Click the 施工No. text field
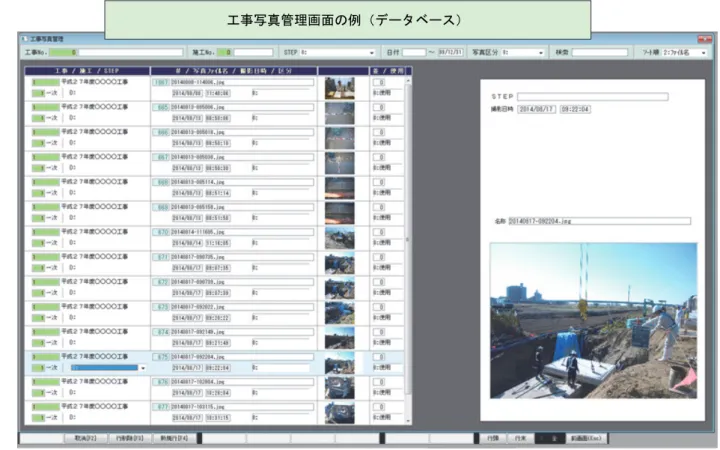720x450 pixels. coord(253,53)
